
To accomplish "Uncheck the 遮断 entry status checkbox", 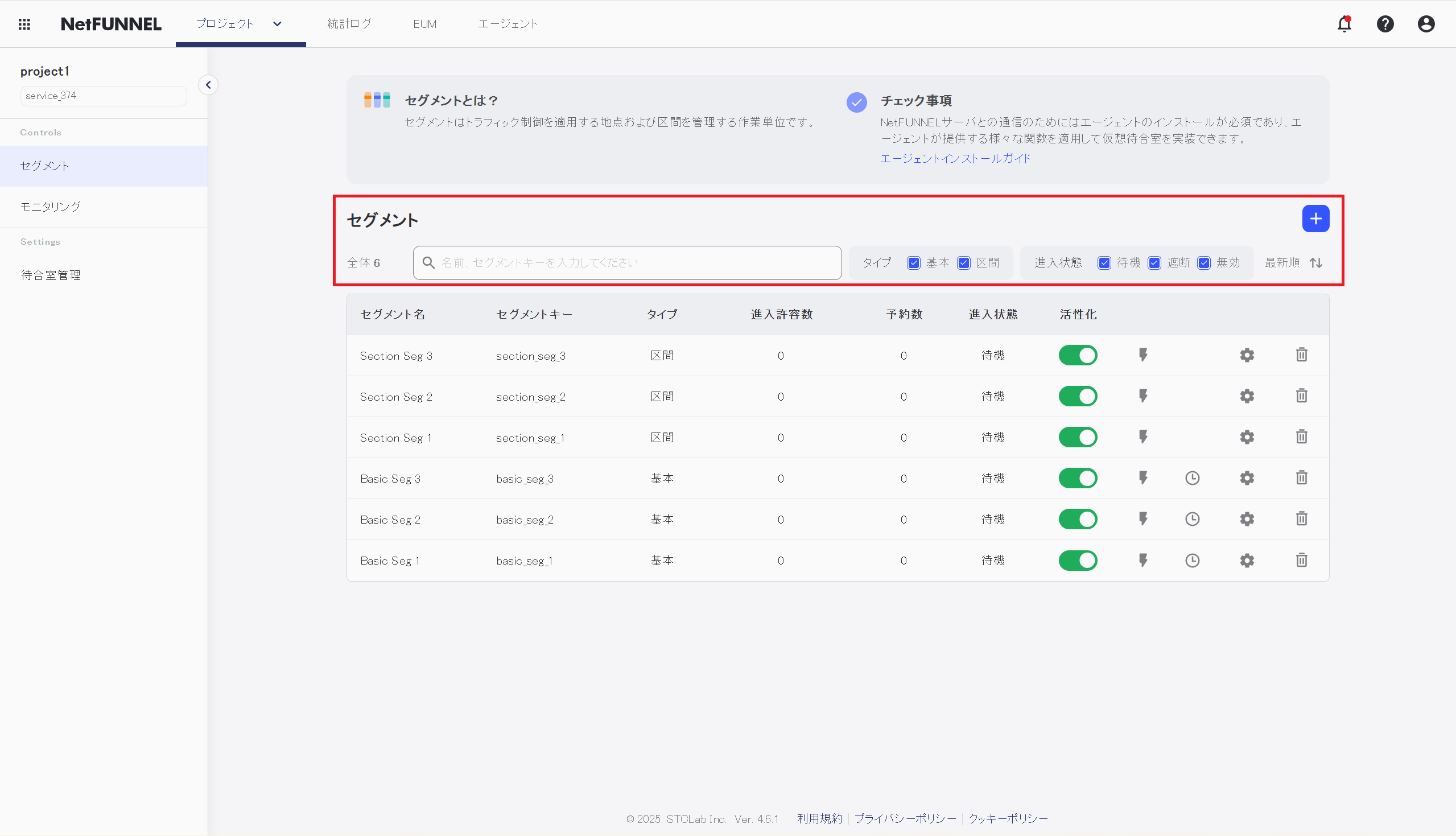I will tap(1154, 262).
